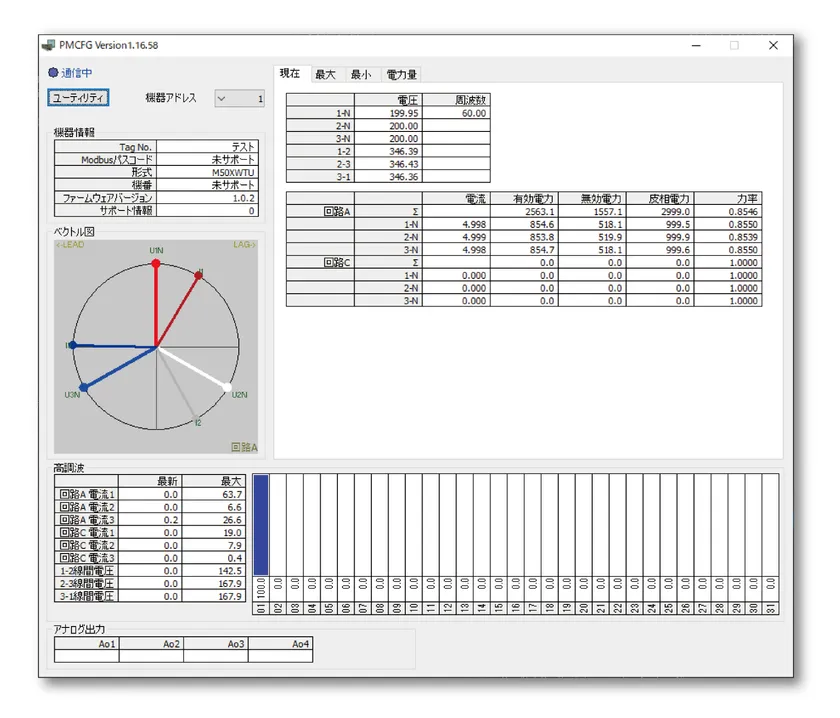
Task: Open the 機器アドレス dropdown
Action: [221, 98]
